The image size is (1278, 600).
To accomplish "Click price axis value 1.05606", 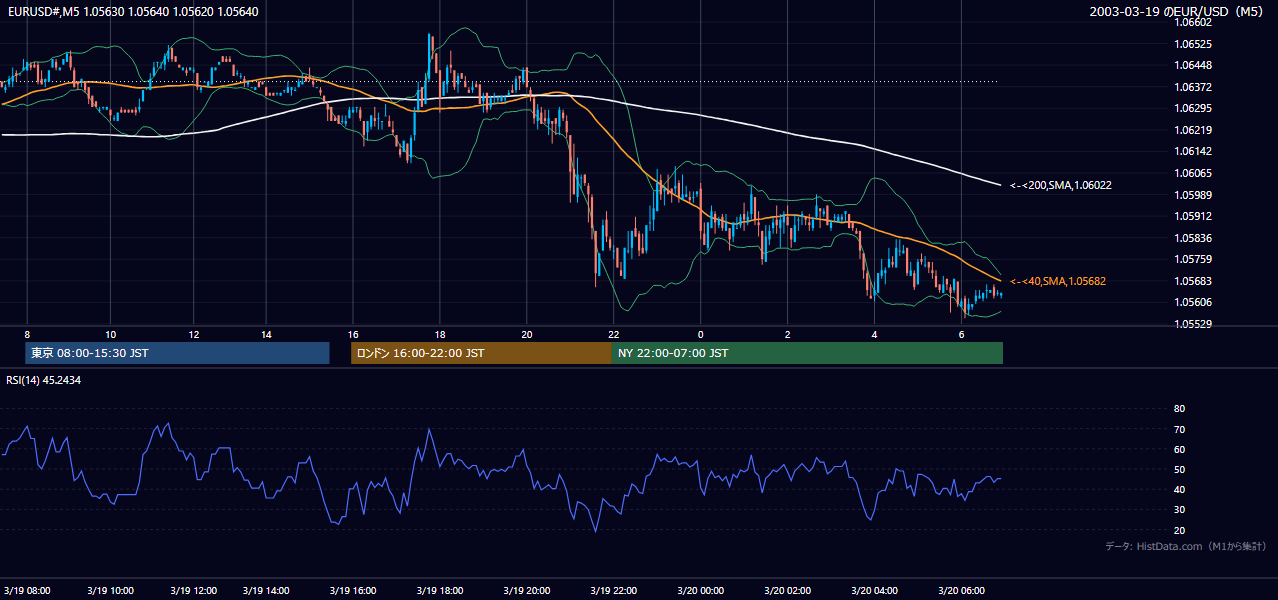I will point(1193,302).
